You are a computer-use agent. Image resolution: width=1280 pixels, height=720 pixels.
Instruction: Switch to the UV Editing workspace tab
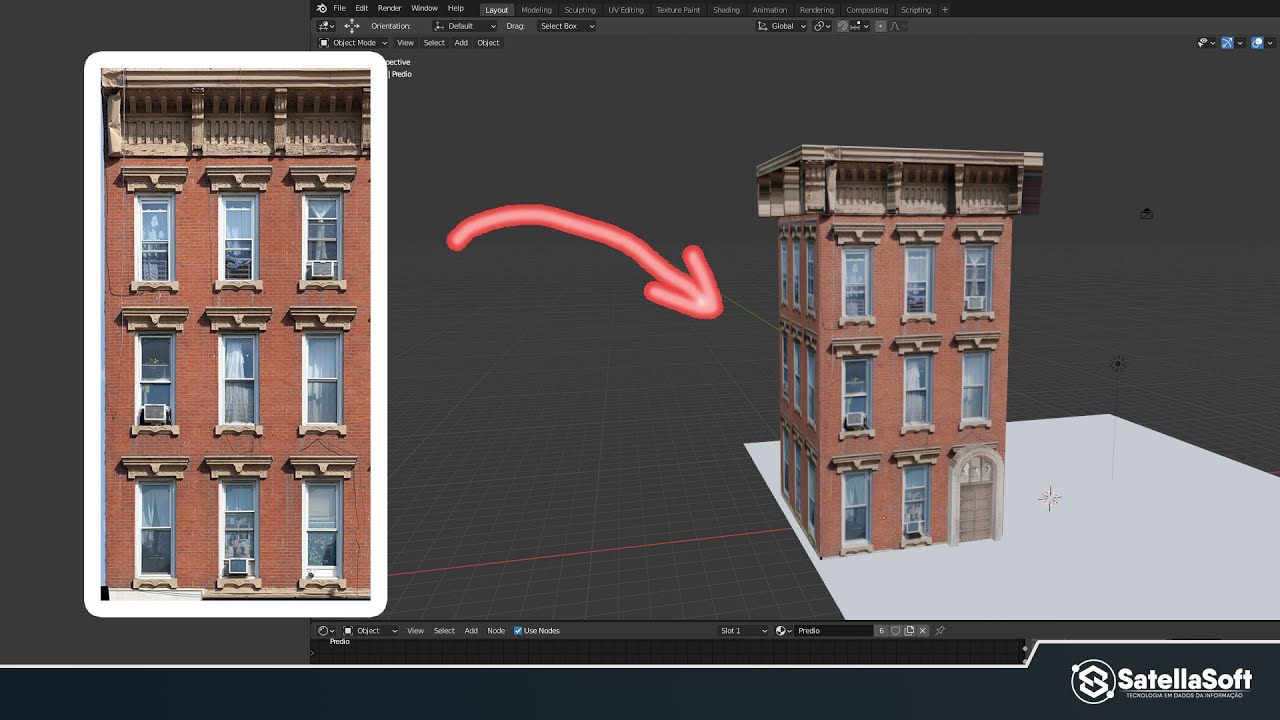pyautogui.click(x=626, y=10)
